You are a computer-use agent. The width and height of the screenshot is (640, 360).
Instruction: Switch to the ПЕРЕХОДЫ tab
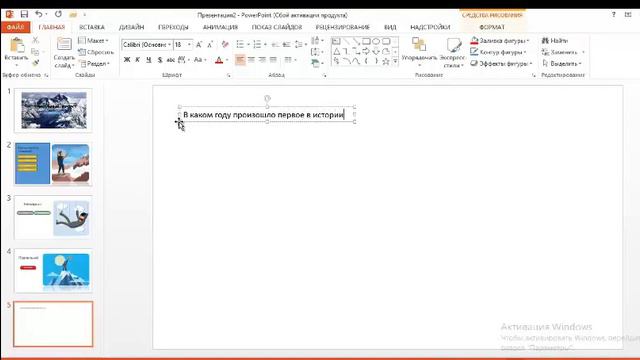173,27
